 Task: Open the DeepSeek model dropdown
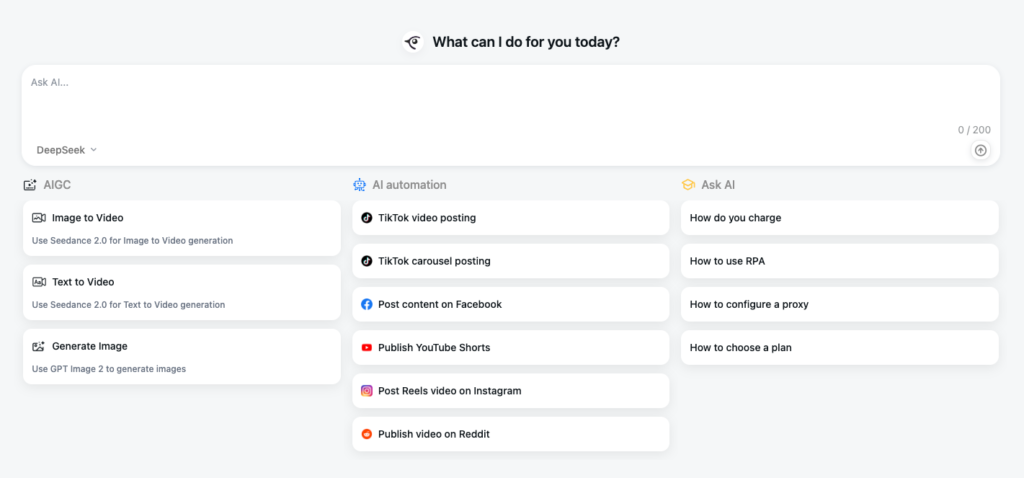coord(67,150)
